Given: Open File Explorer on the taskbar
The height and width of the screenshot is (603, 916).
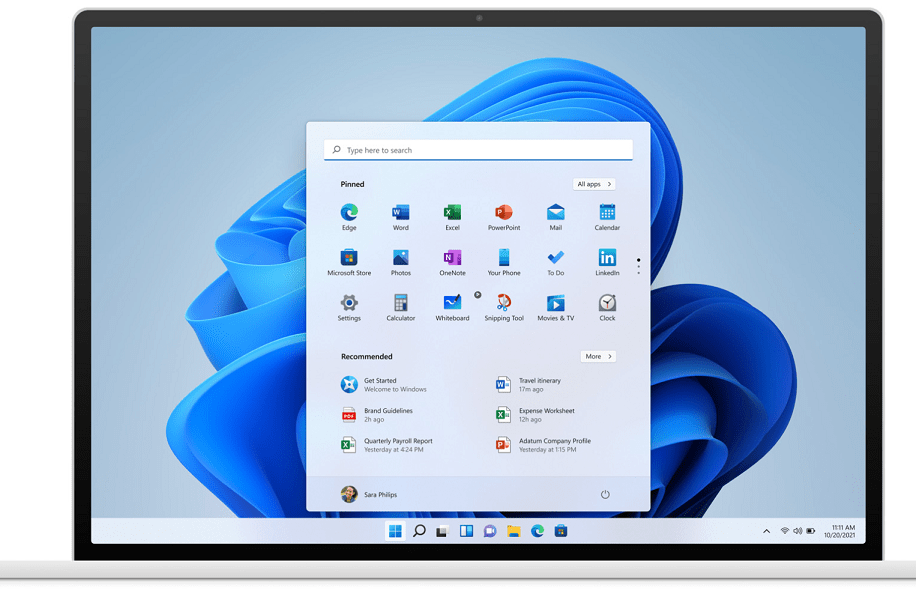Looking at the screenshot, I should tap(513, 531).
